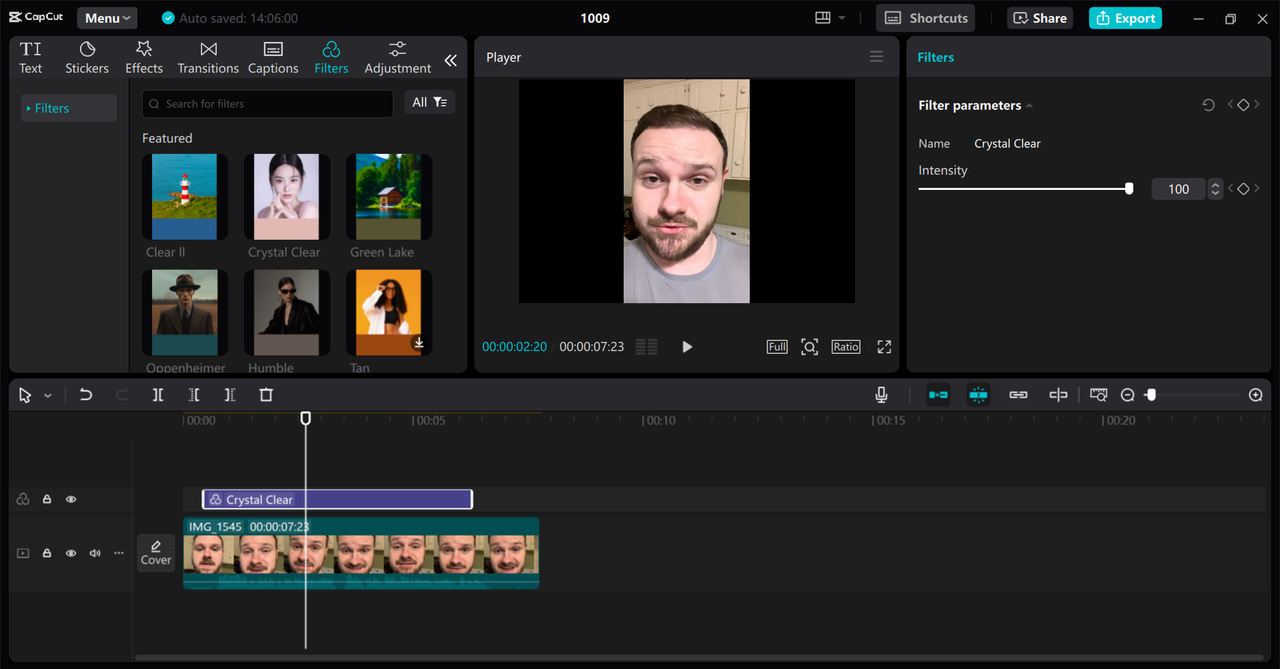
Task: Click the record voiceover microphone
Action: [881, 395]
